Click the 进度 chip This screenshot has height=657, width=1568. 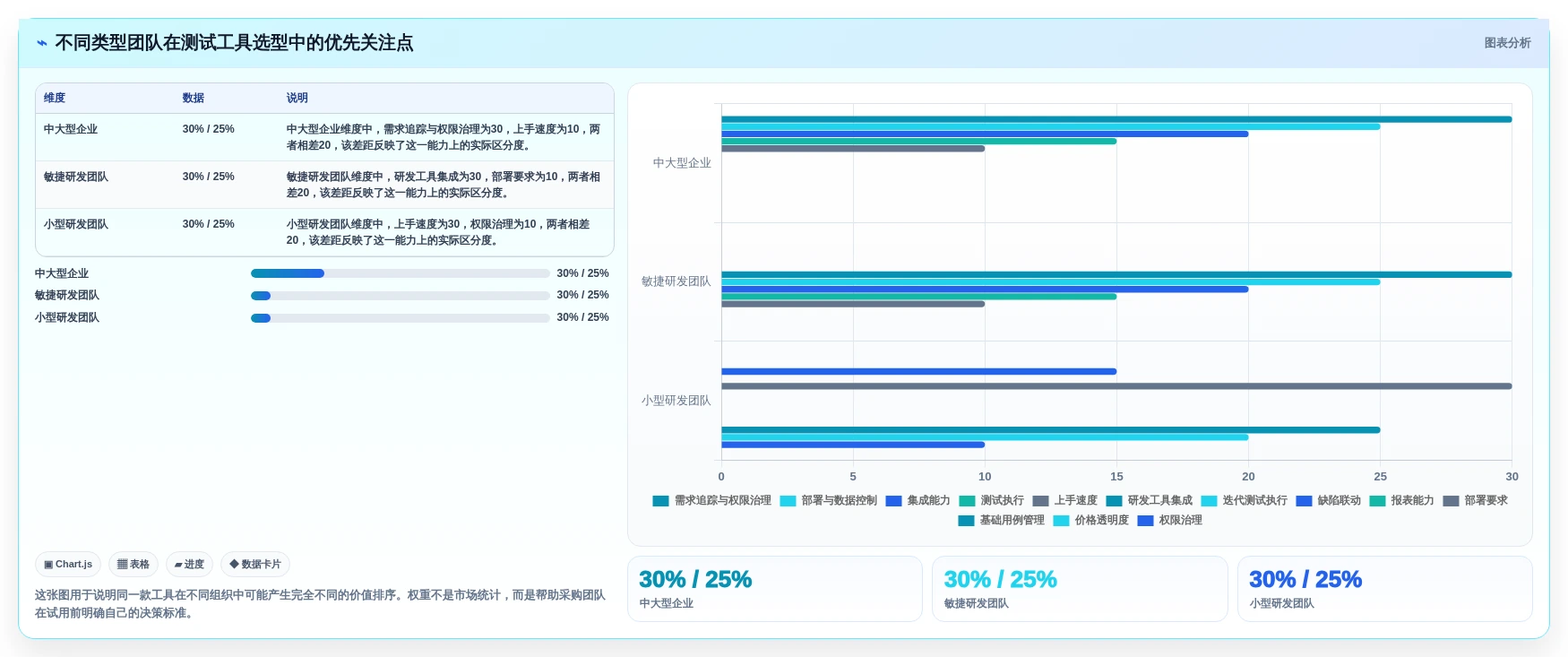[189, 565]
